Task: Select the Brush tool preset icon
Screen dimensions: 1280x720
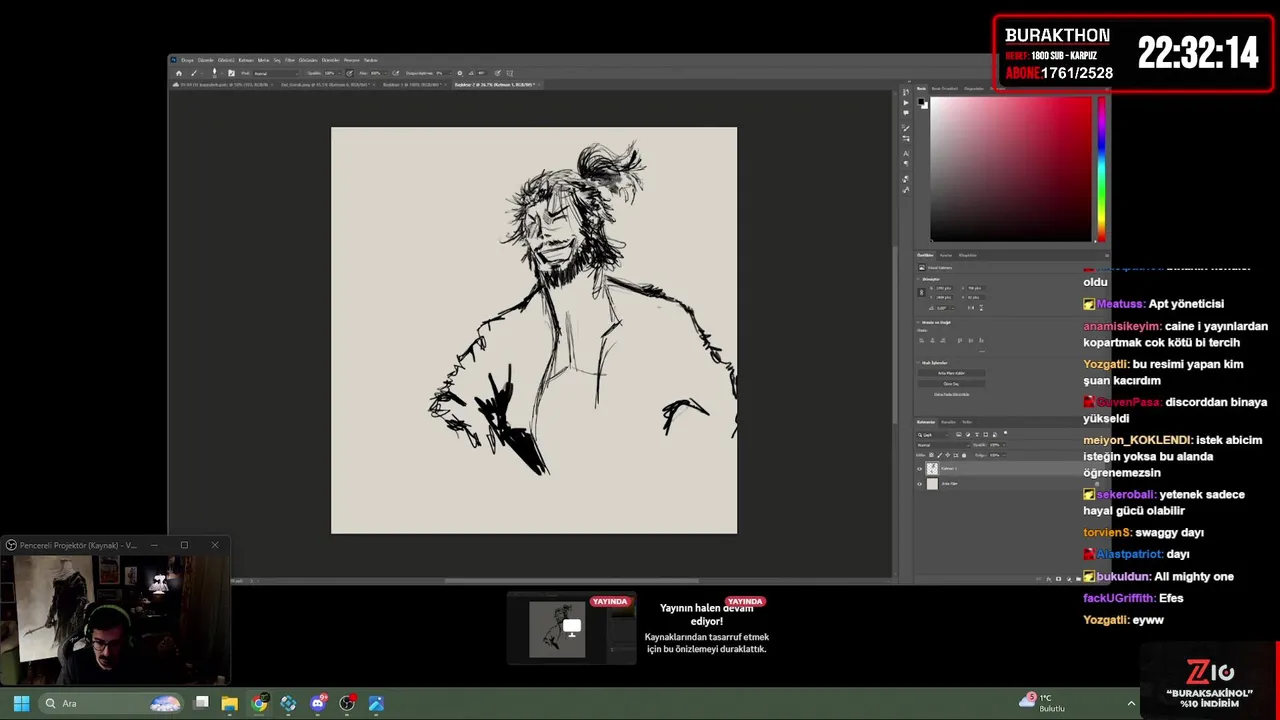Action: [x=194, y=73]
